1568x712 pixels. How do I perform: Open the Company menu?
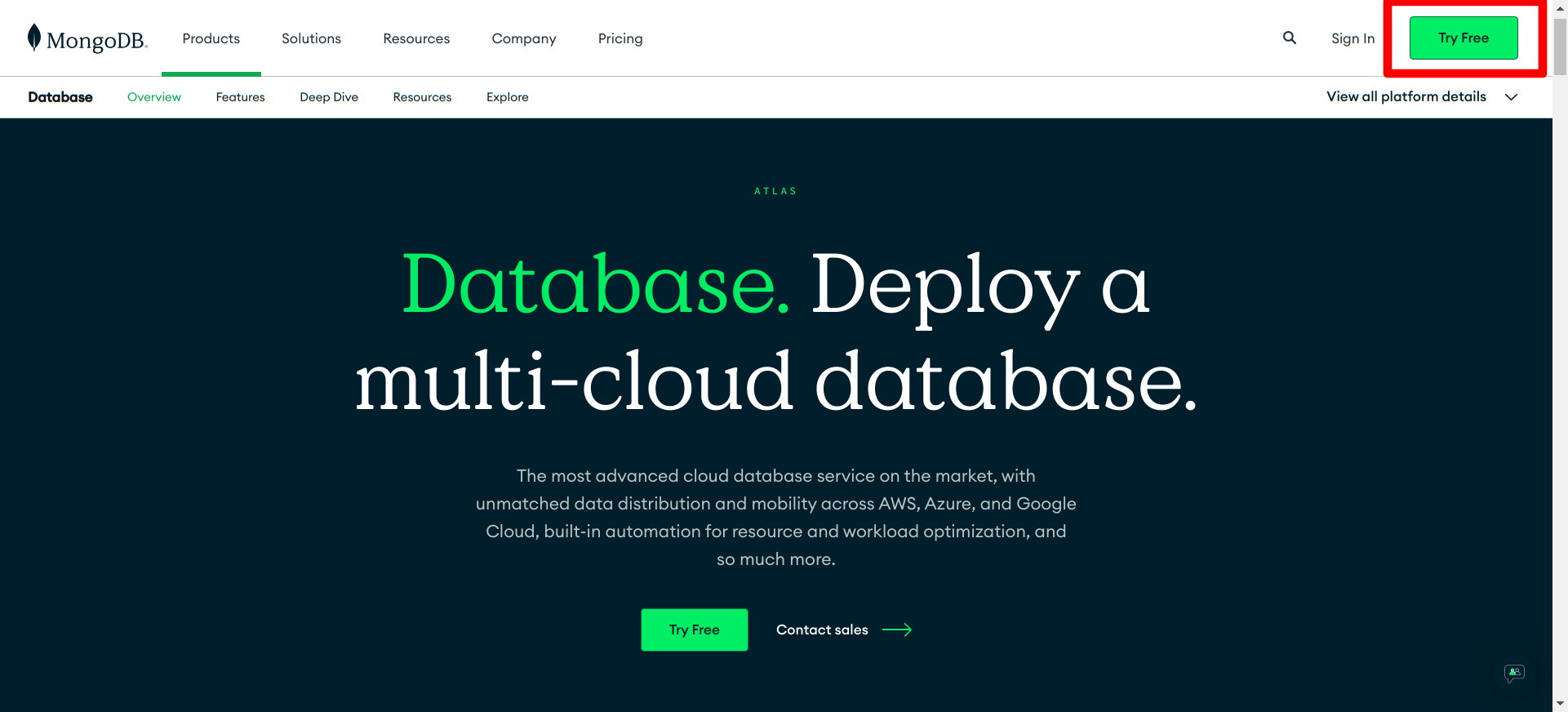524,38
